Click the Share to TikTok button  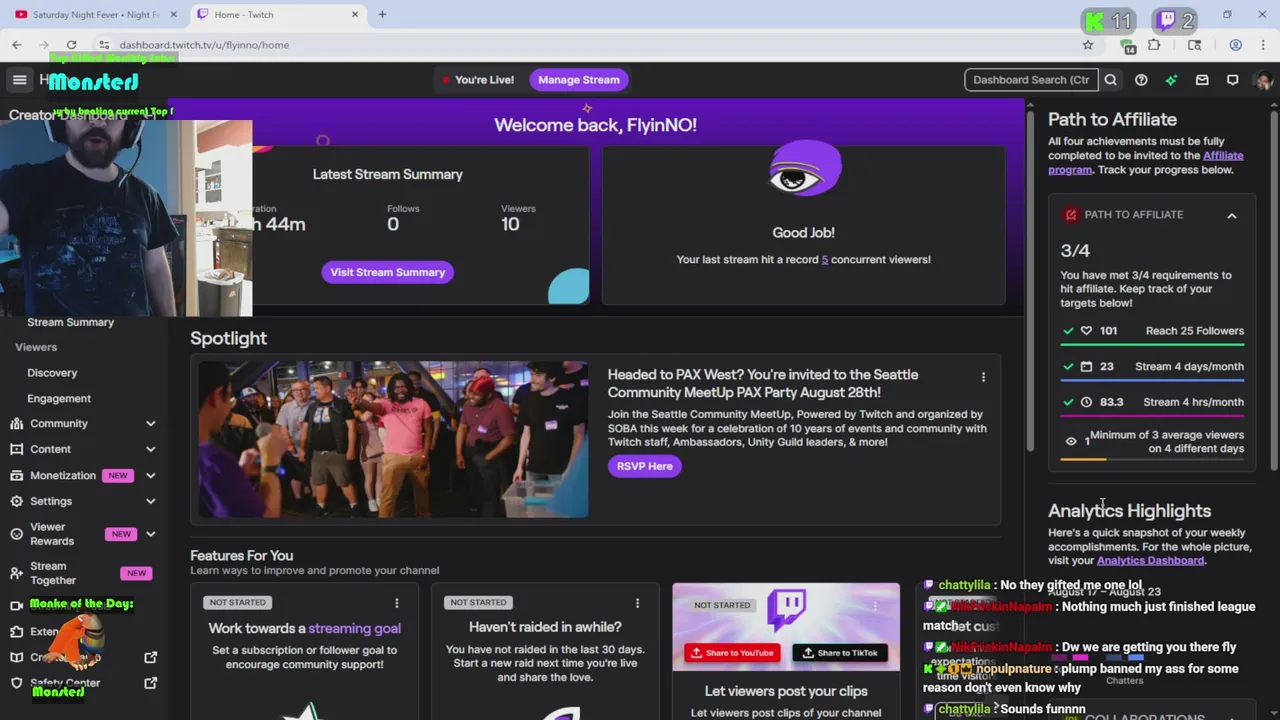click(842, 653)
